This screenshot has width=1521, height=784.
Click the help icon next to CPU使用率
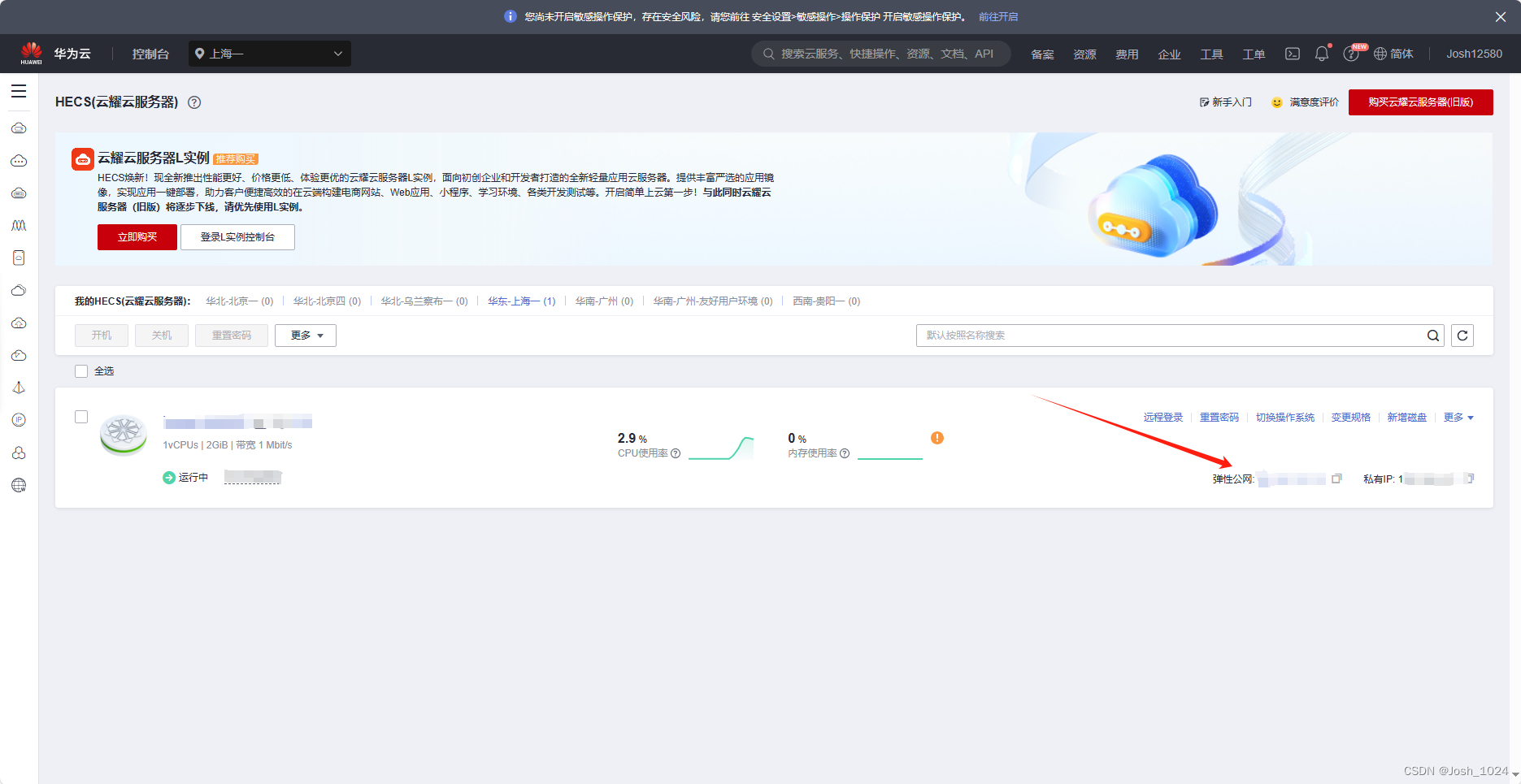point(676,453)
